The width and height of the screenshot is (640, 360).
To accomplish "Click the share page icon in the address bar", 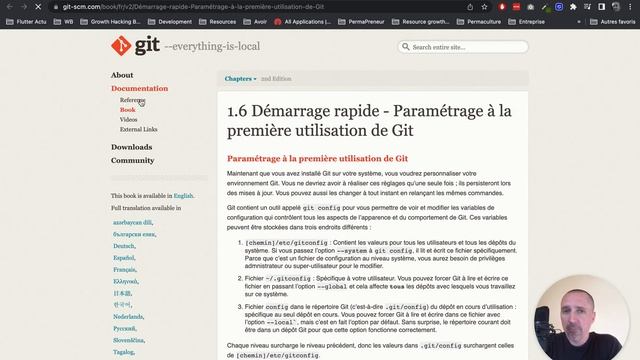I will (x=470, y=7).
